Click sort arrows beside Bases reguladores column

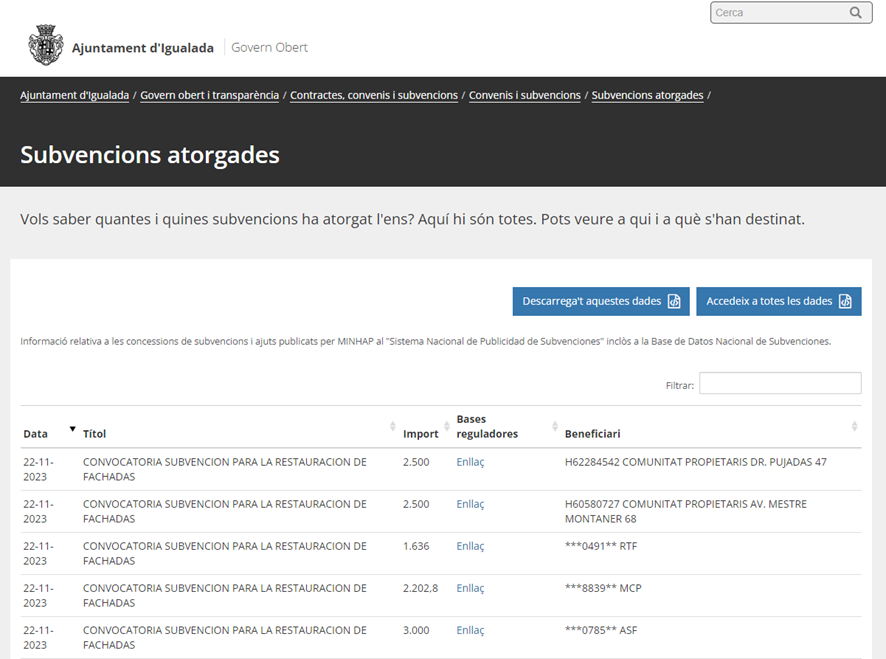pos(555,427)
